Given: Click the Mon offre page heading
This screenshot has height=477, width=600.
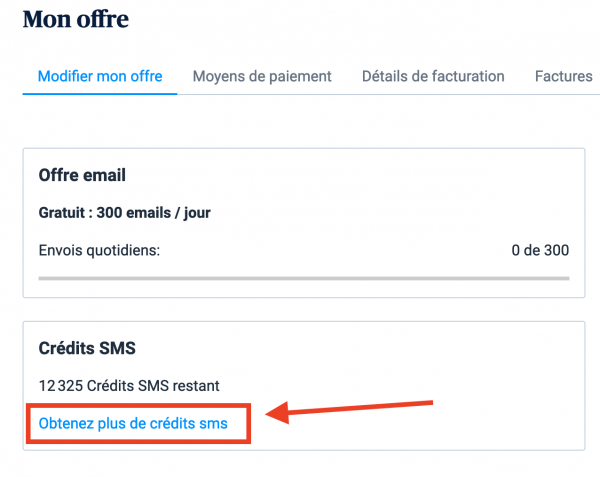Looking at the screenshot, I should (x=75, y=19).
